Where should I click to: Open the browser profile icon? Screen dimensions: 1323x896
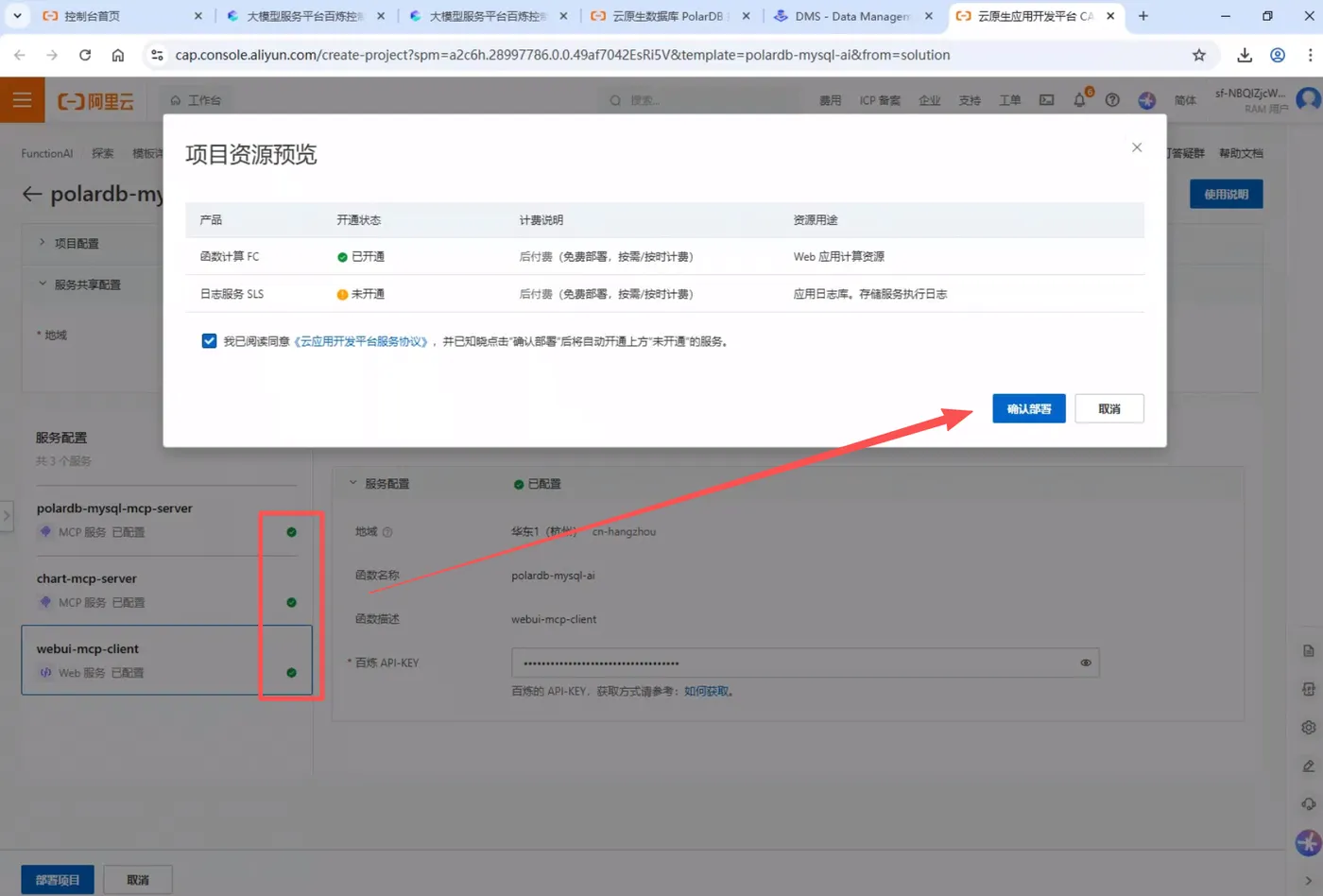1278,55
